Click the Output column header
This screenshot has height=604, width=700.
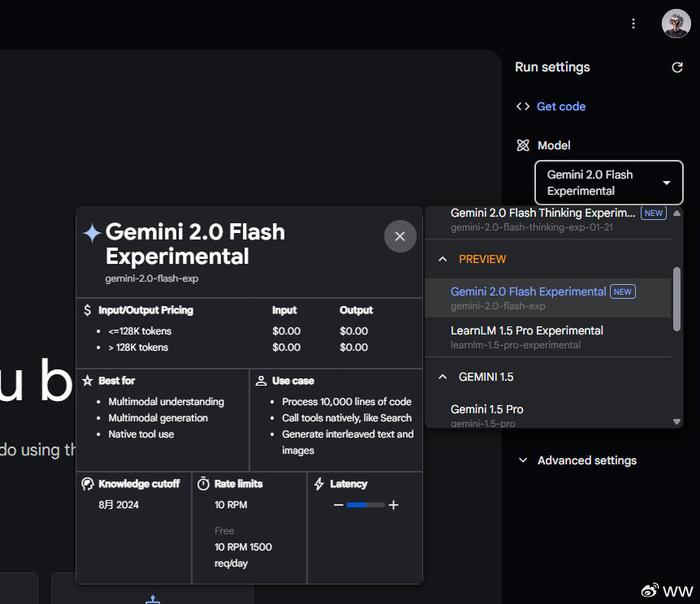click(356, 310)
